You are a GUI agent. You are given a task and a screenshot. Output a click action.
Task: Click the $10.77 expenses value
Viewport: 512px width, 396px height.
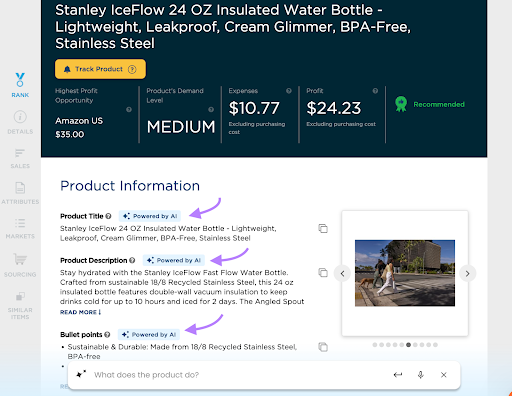click(254, 108)
